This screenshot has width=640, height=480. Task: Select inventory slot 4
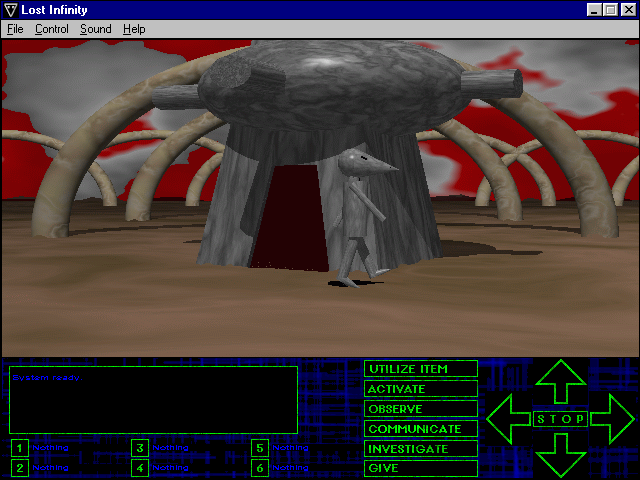click(x=140, y=467)
